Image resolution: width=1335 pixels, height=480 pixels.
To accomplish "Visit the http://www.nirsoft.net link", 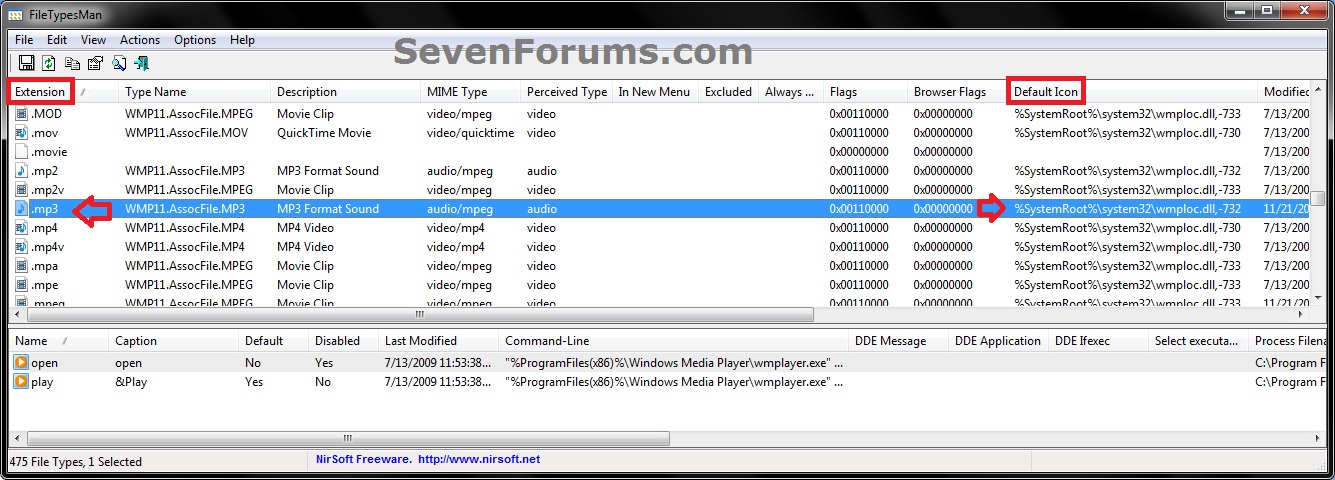I will coord(479,460).
